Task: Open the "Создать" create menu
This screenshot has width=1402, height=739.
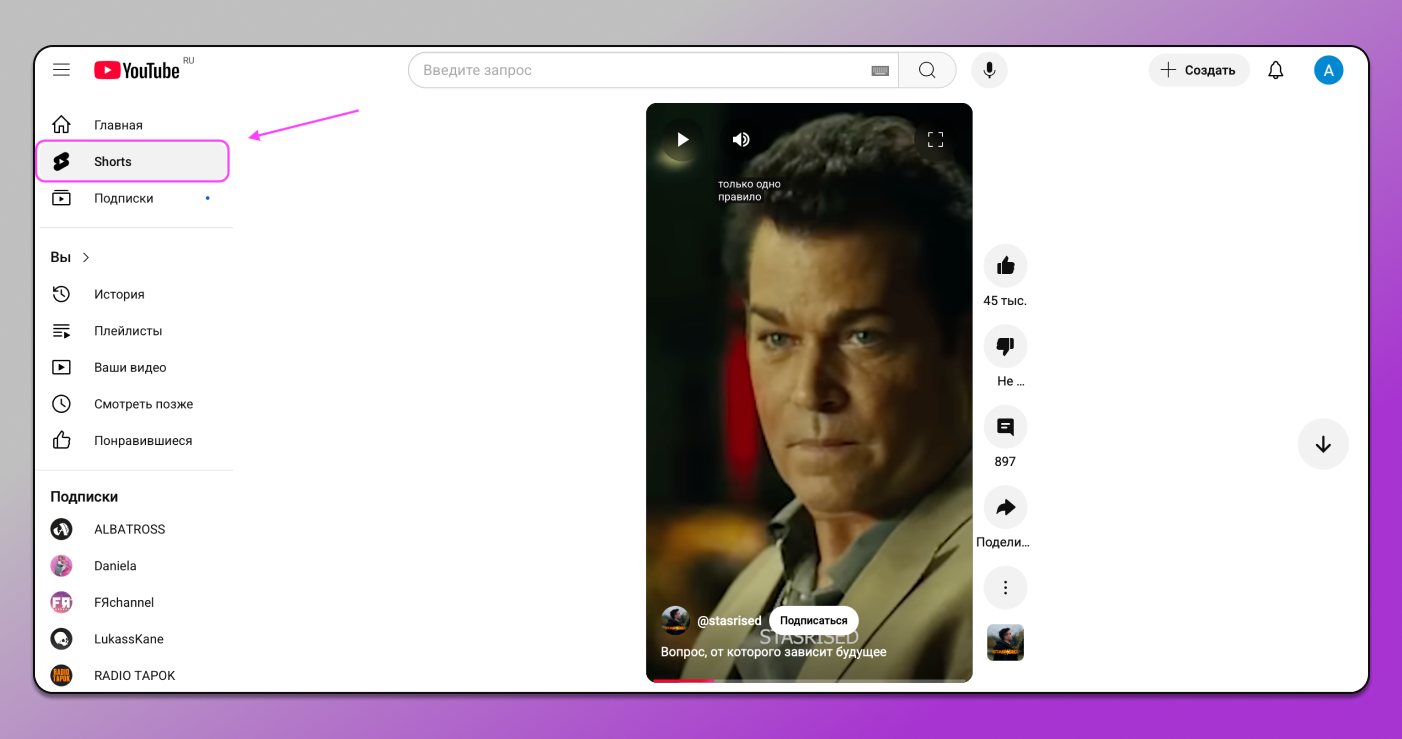Action: pyautogui.click(x=1198, y=70)
